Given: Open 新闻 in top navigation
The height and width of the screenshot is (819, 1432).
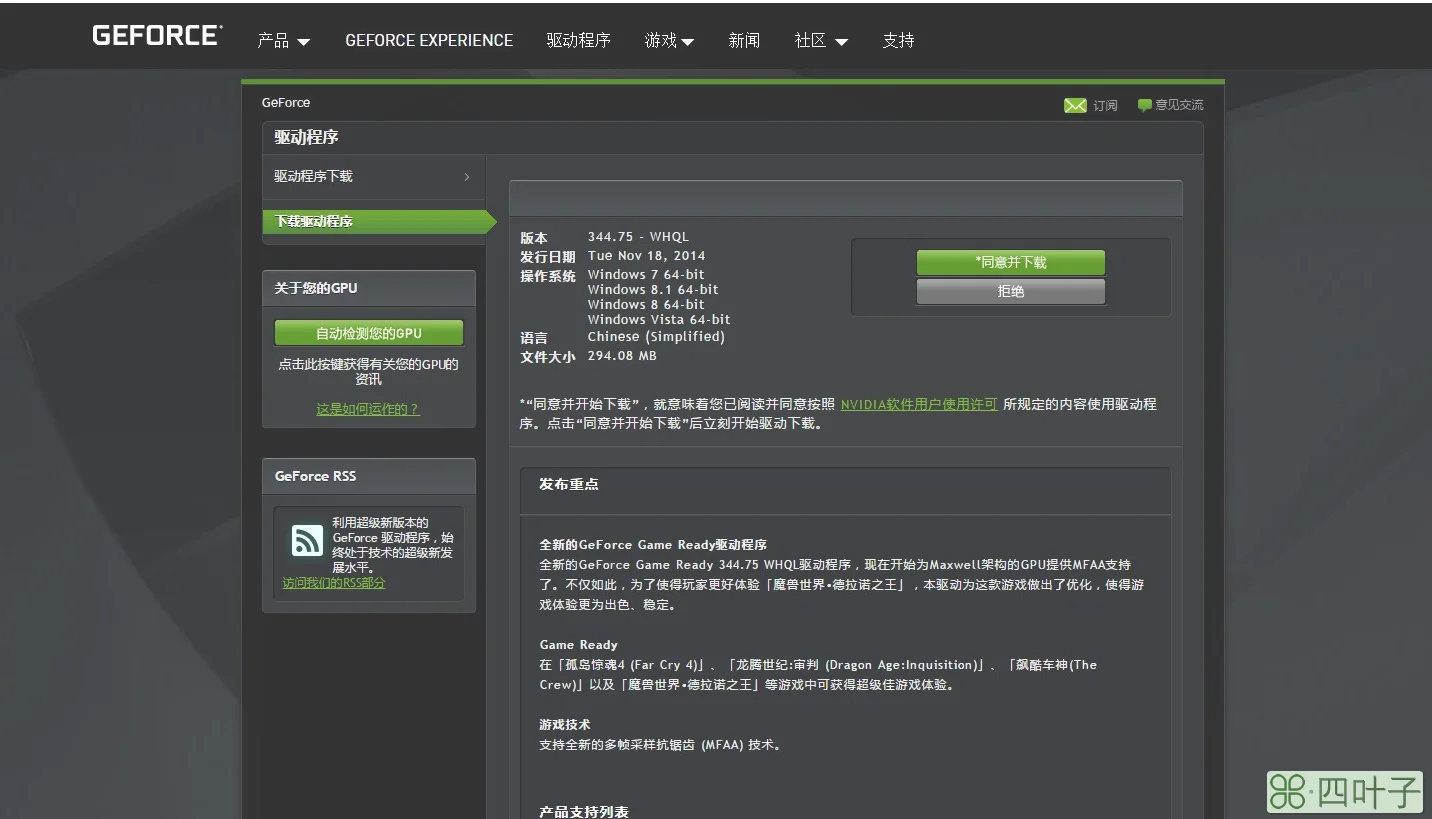Looking at the screenshot, I should (744, 41).
